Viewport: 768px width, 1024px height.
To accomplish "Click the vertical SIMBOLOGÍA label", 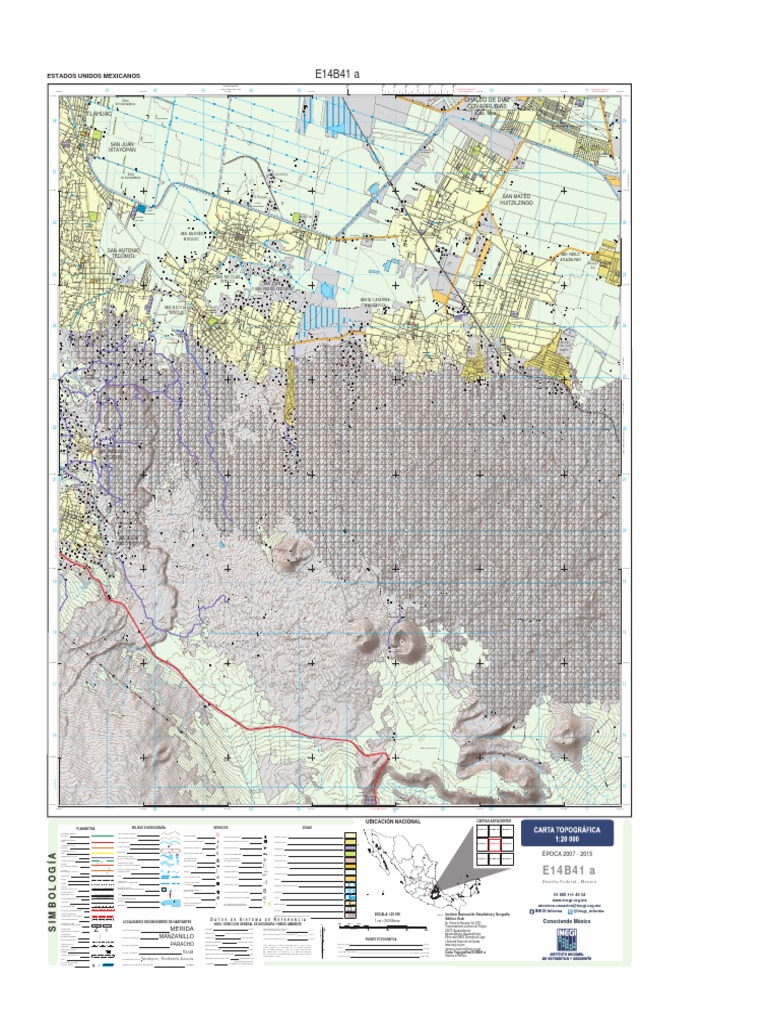I will [x=53, y=892].
